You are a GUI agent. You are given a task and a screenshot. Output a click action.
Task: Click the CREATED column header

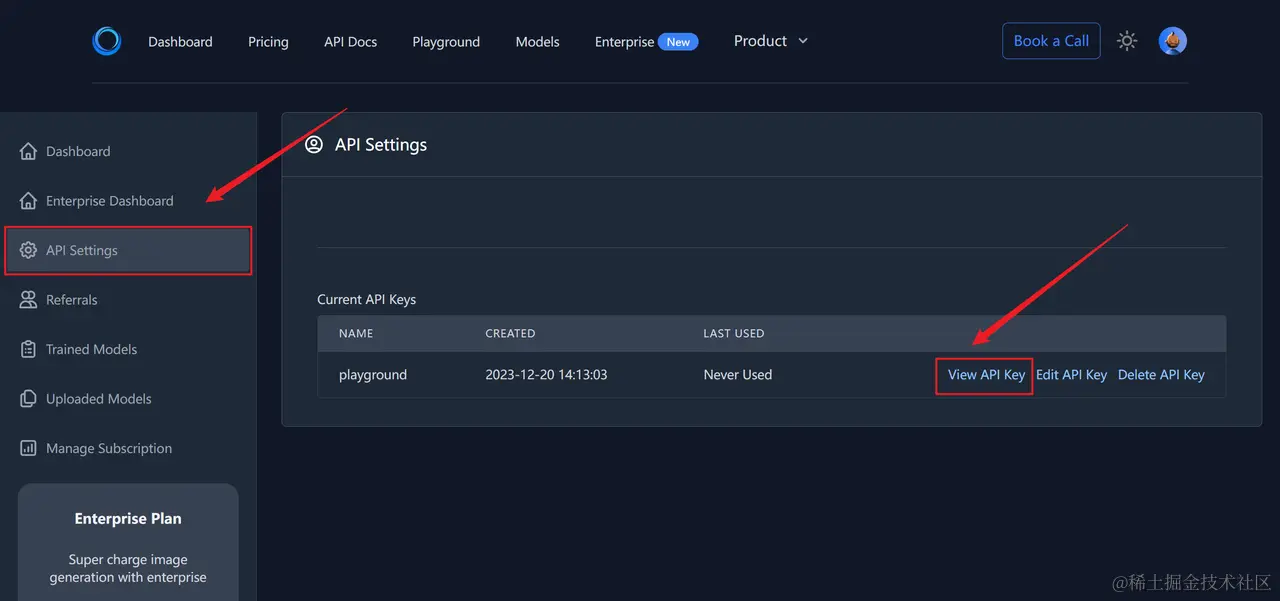tap(510, 333)
